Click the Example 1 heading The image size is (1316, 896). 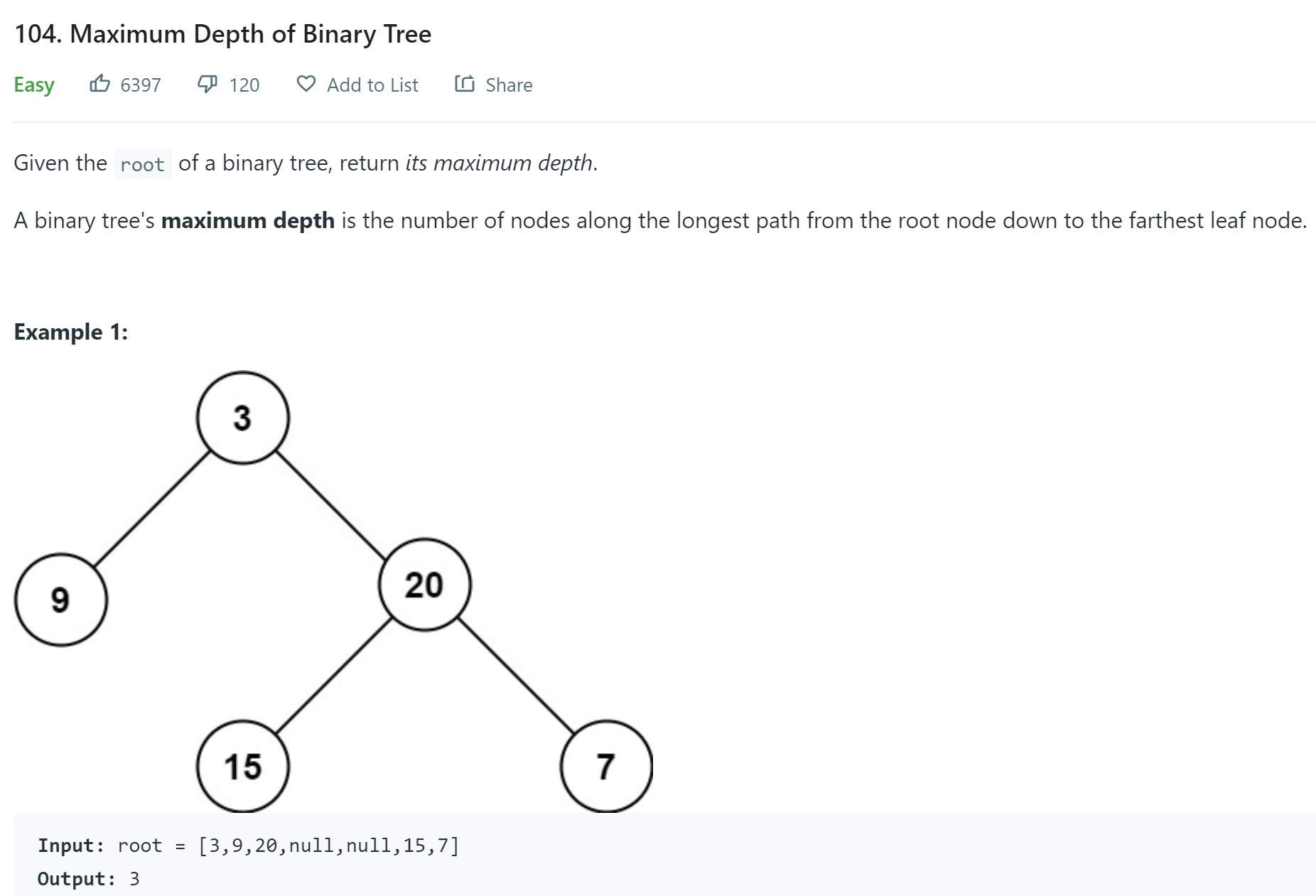[71, 332]
